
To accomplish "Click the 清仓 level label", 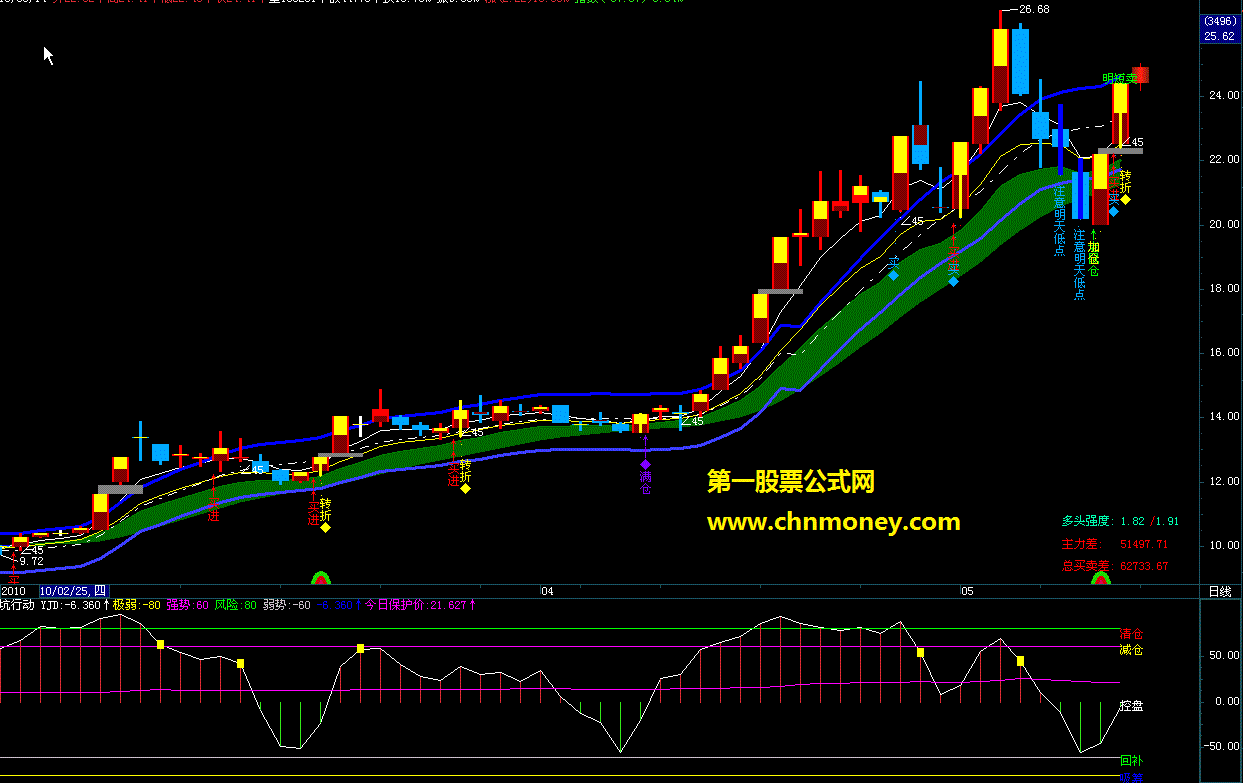I will click(x=1131, y=634).
